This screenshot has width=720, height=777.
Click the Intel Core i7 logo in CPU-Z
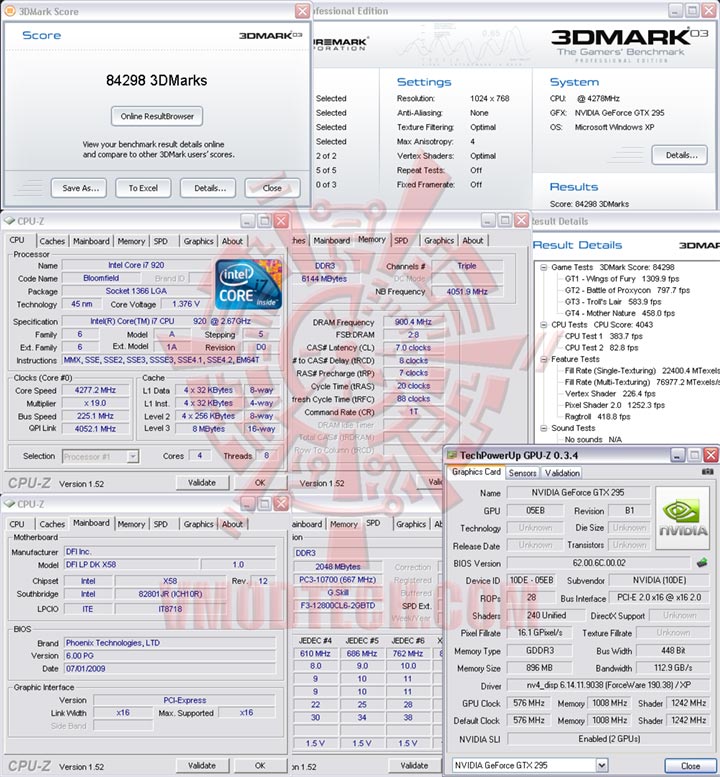point(249,284)
